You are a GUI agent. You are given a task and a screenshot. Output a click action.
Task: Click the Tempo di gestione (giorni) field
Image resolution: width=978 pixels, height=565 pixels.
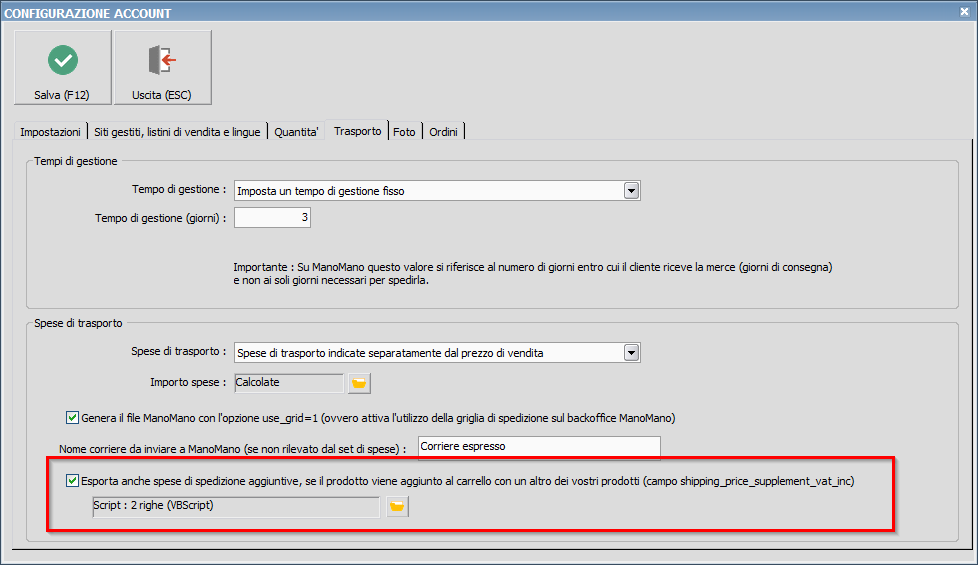(x=273, y=218)
